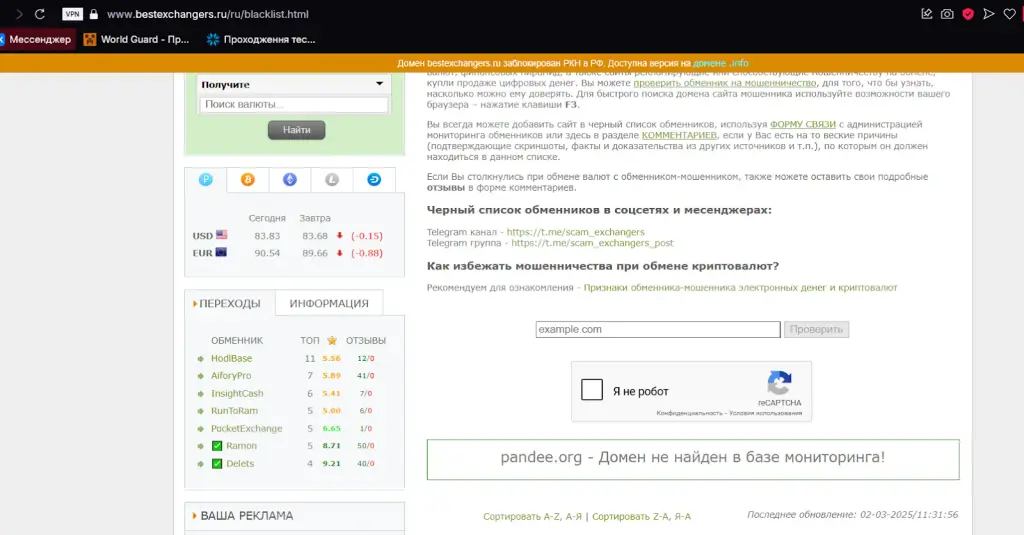
Task: Open the edit/share page icon in toolbar
Action: pyautogui.click(x=927, y=14)
